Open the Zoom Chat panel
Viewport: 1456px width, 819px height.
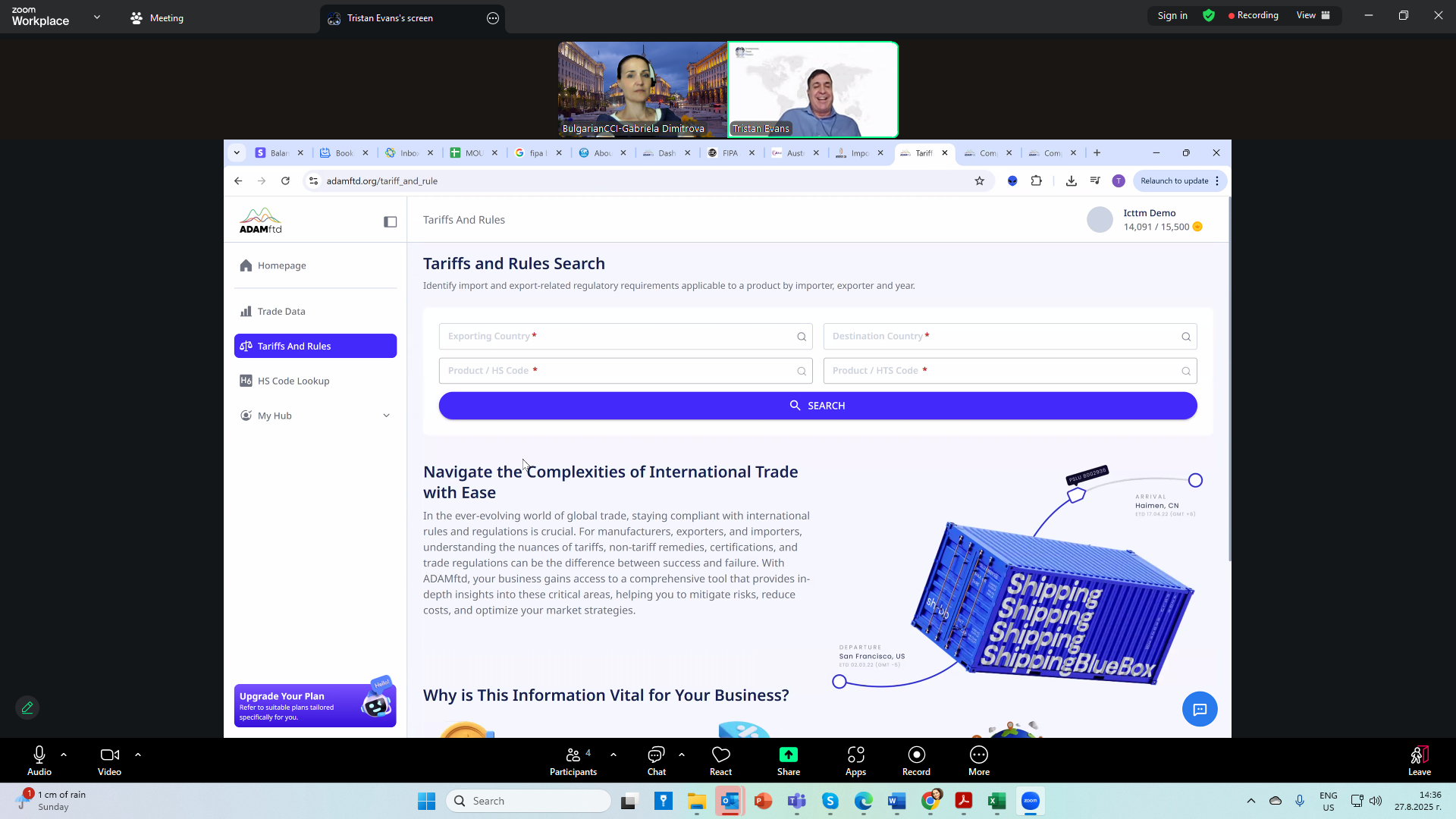tap(657, 761)
